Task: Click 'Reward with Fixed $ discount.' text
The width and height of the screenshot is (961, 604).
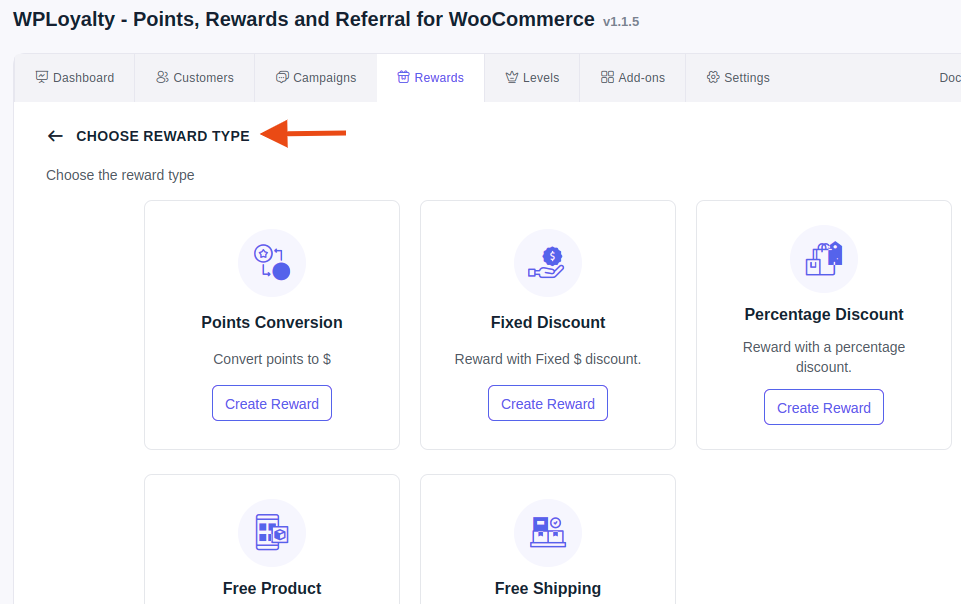Action: [548, 359]
